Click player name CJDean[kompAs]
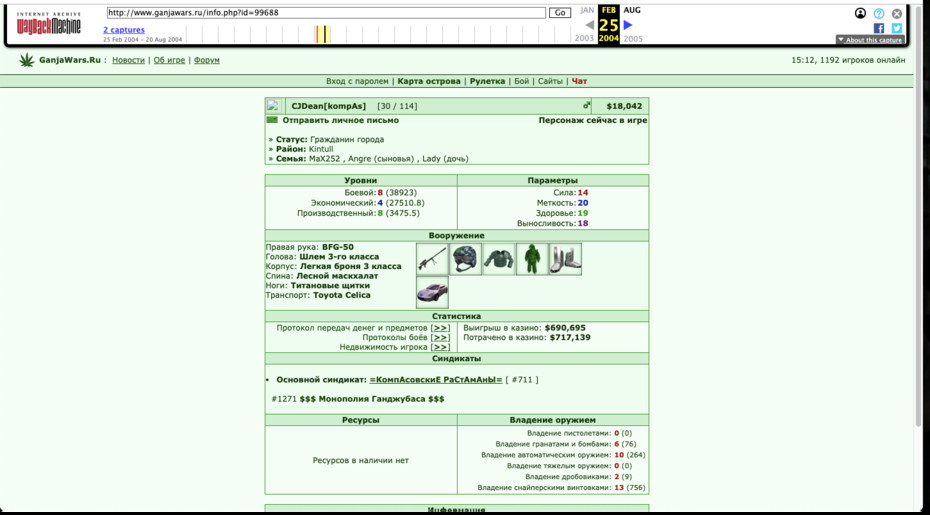This screenshot has height=515, width=930. tap(329, 106)
